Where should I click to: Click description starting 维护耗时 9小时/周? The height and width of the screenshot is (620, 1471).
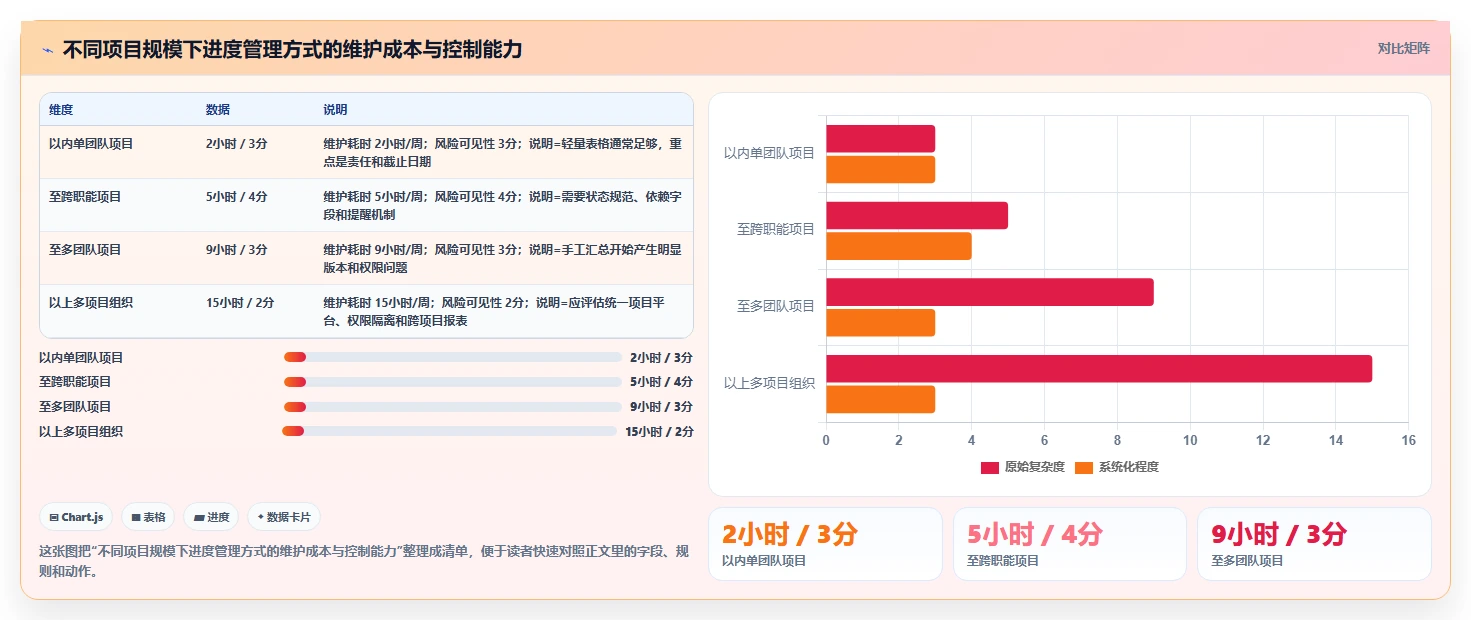click(x=502, y=258)
